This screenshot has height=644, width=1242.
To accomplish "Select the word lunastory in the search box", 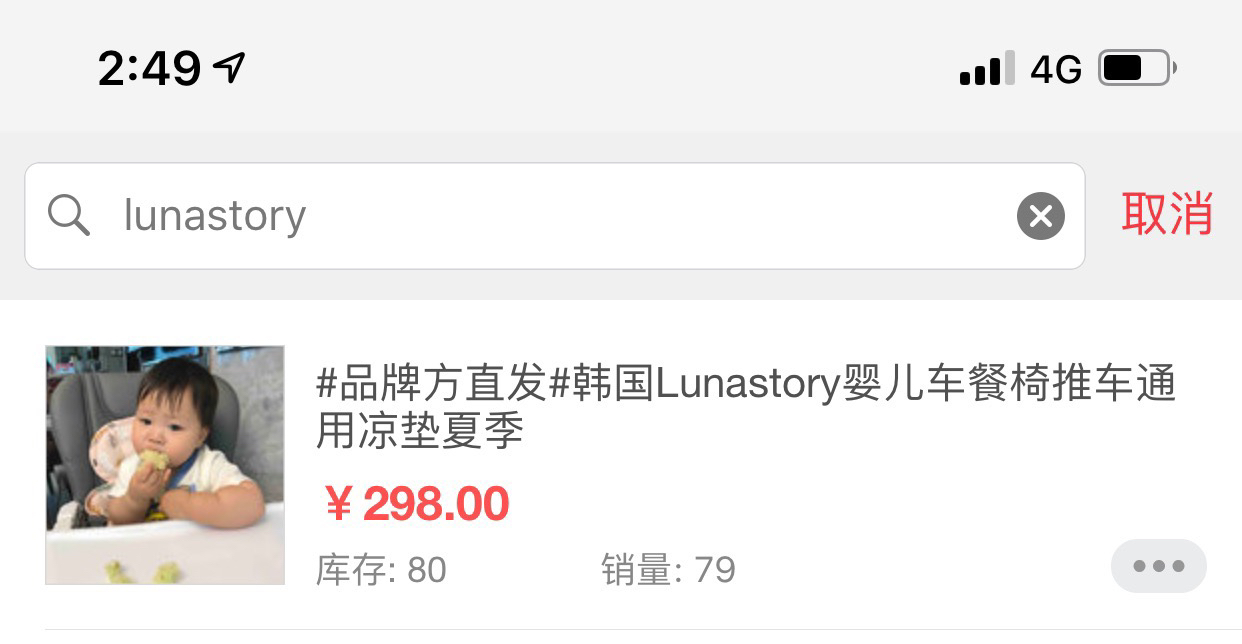I will point(214,216).
